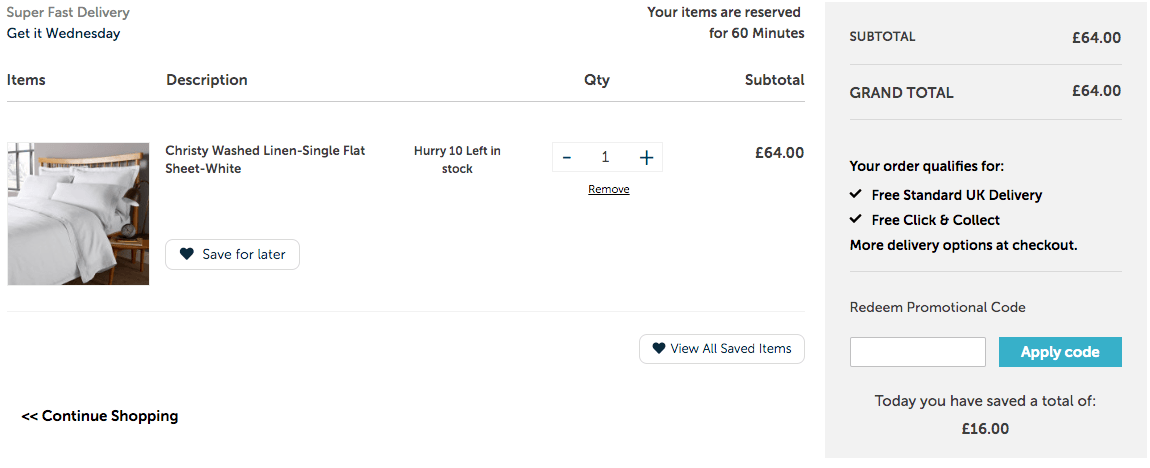Image resolution: width=1150 pixels, height=468 pixels.
Task: Click the Redeem Promotional Code label
Action: point(937,307)
